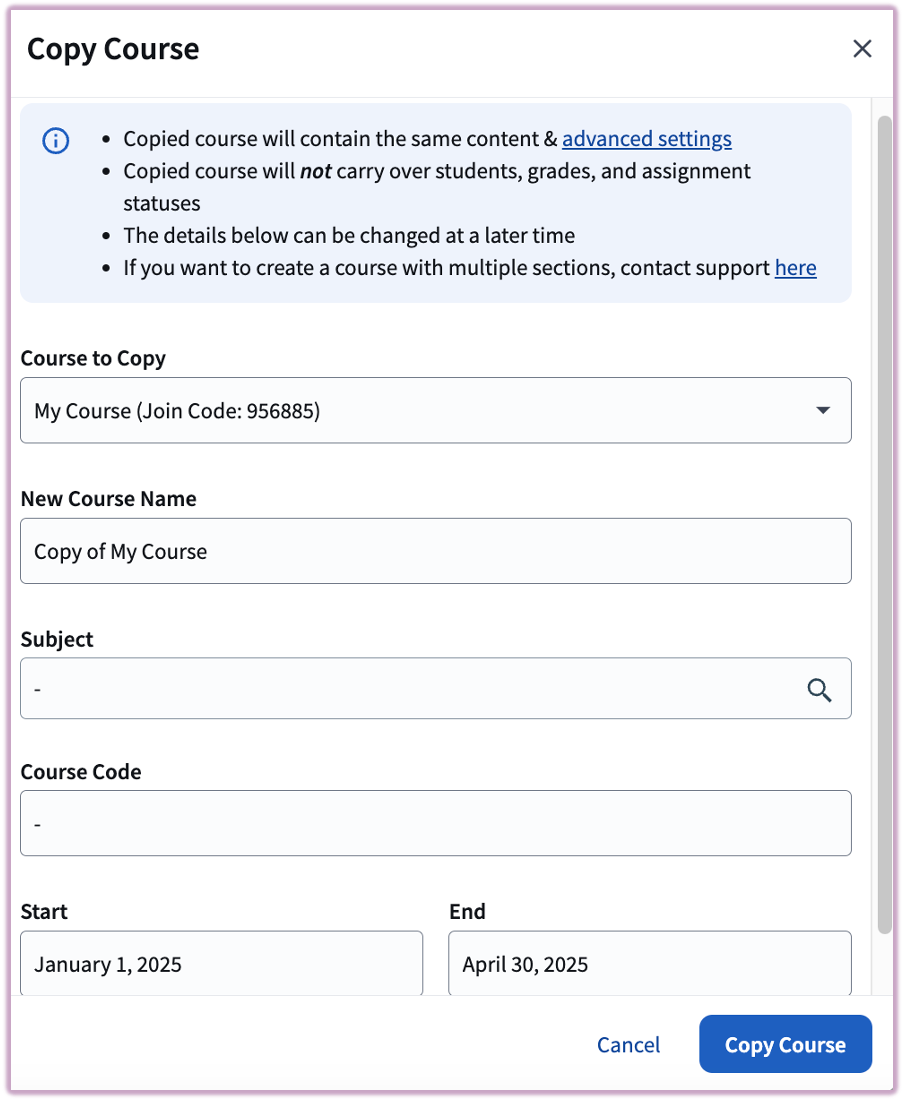Select the Start date showing January 1, 2025
The width and height of the screenshot is (904, 1100).
222,963
